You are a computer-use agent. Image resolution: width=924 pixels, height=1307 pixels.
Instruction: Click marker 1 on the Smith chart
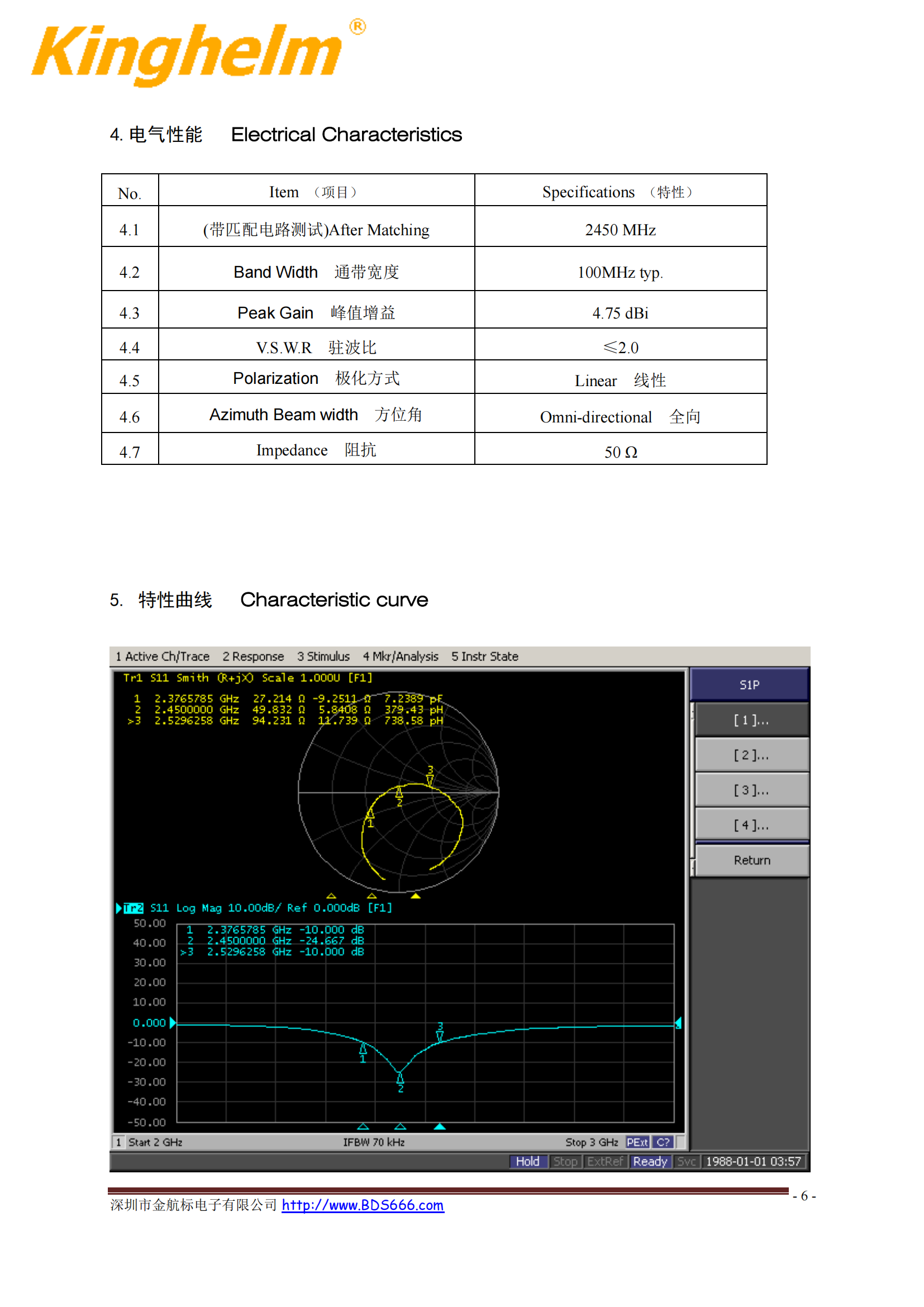pos(370,818)
